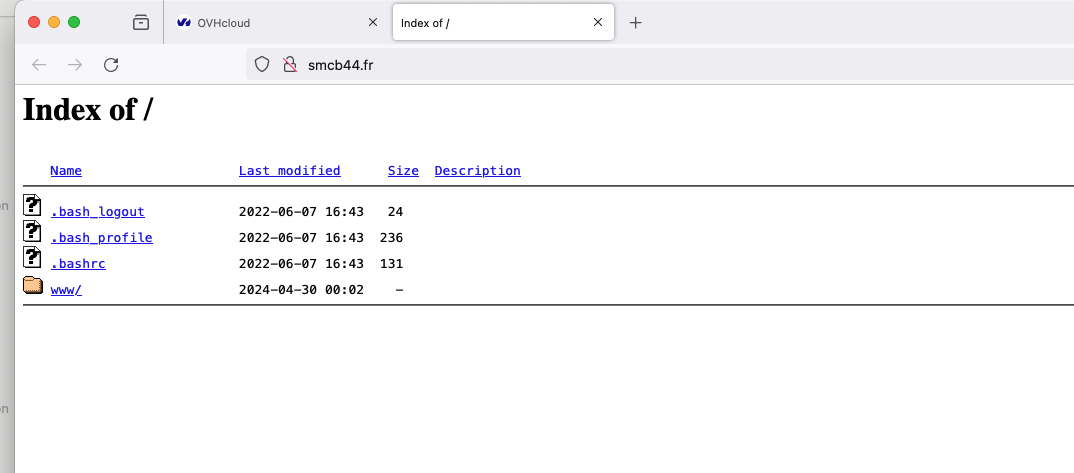Screen dimensions: 1074x473
Task: Sort listing by Size column
Action: [x=403, y=170]
